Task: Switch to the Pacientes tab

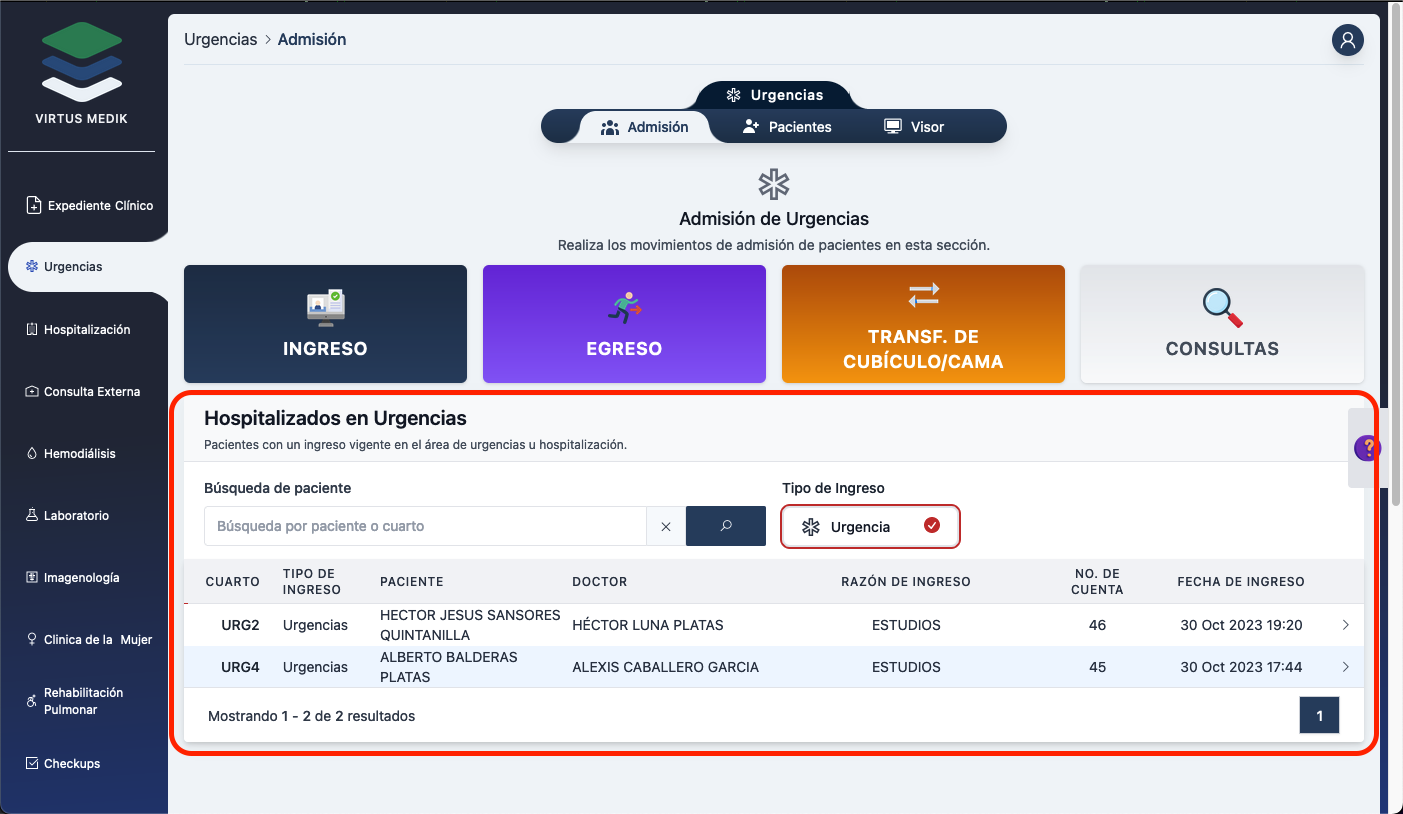Action: [x=787, y=127]
